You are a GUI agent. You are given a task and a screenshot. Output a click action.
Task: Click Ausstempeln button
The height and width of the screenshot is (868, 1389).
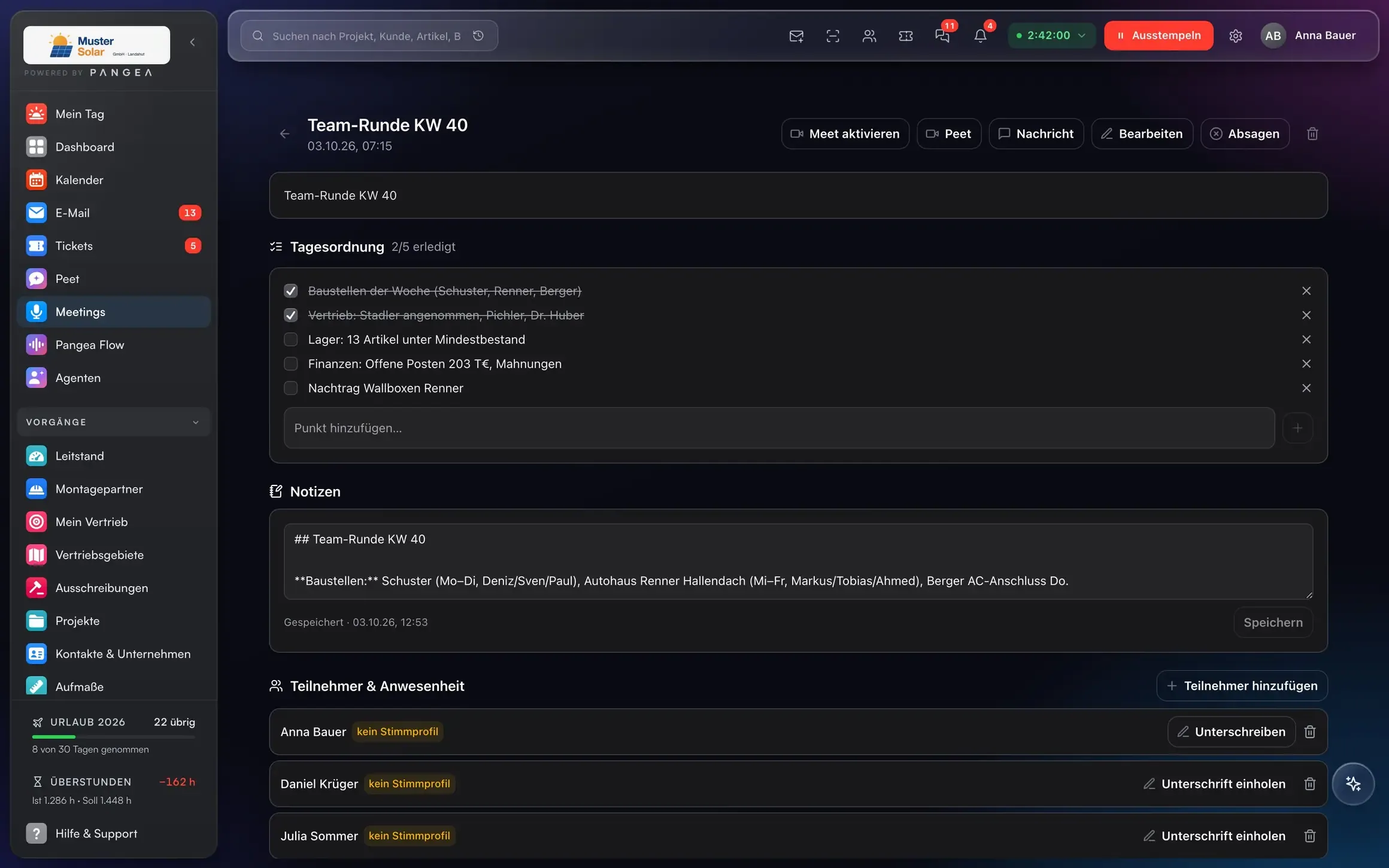1158,35
